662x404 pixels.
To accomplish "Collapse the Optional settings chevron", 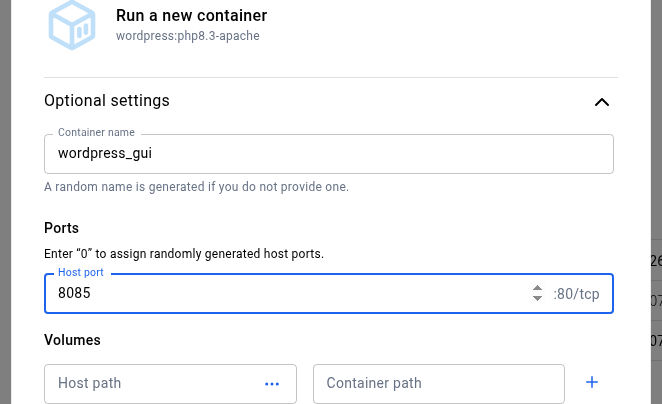I will pyautogui.click(x=601, y=102).
